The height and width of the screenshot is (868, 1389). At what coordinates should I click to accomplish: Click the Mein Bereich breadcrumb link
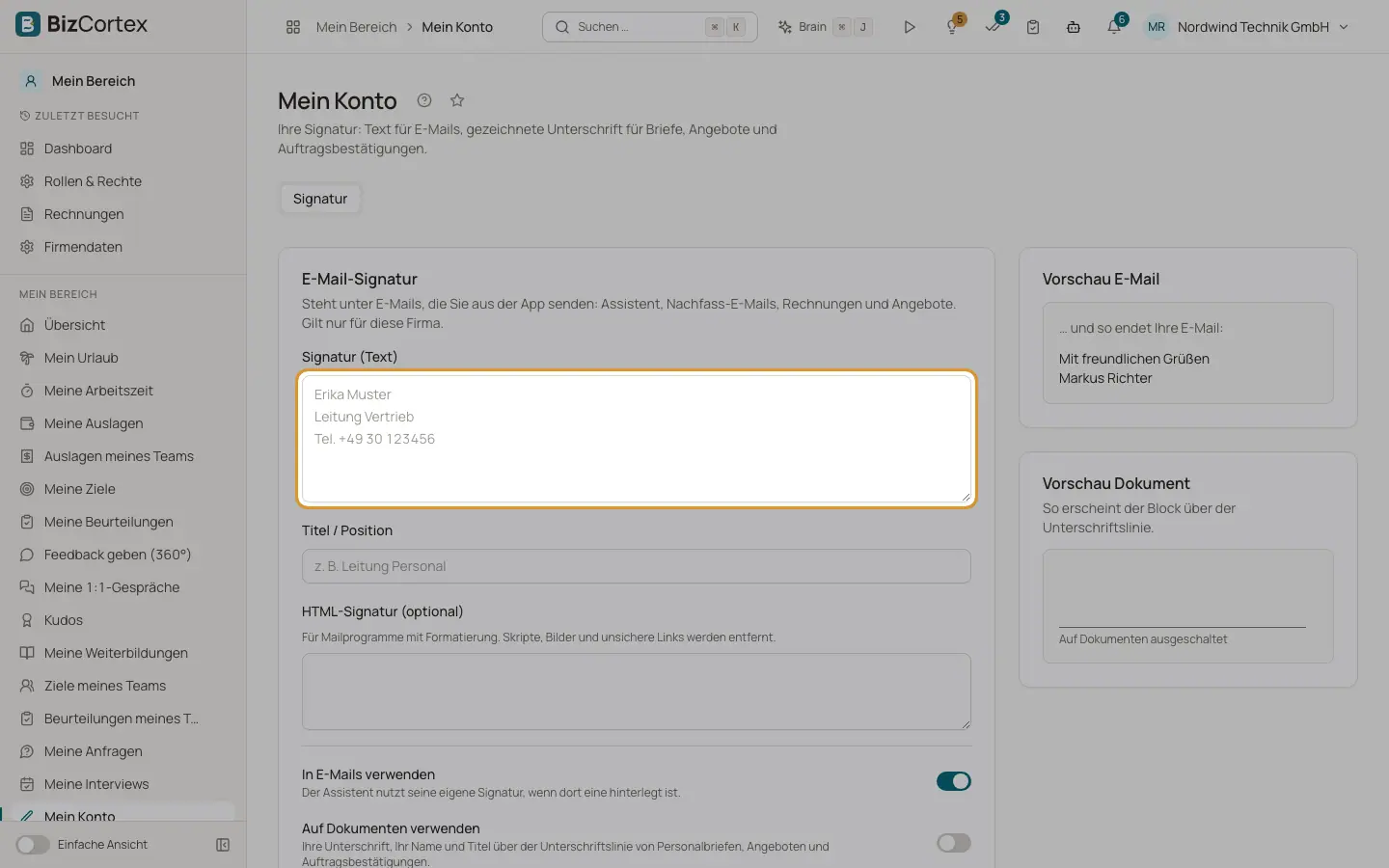(x=356, y=27)
